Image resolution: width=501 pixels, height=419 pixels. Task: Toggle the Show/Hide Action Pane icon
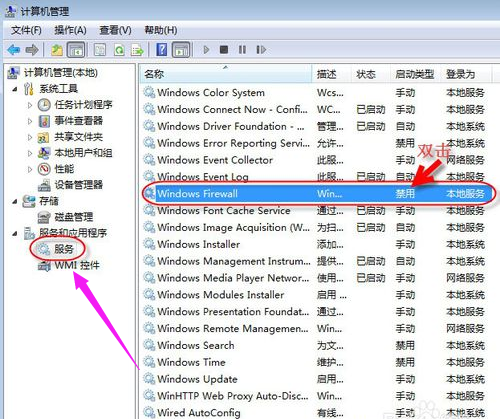coord(181,50)
